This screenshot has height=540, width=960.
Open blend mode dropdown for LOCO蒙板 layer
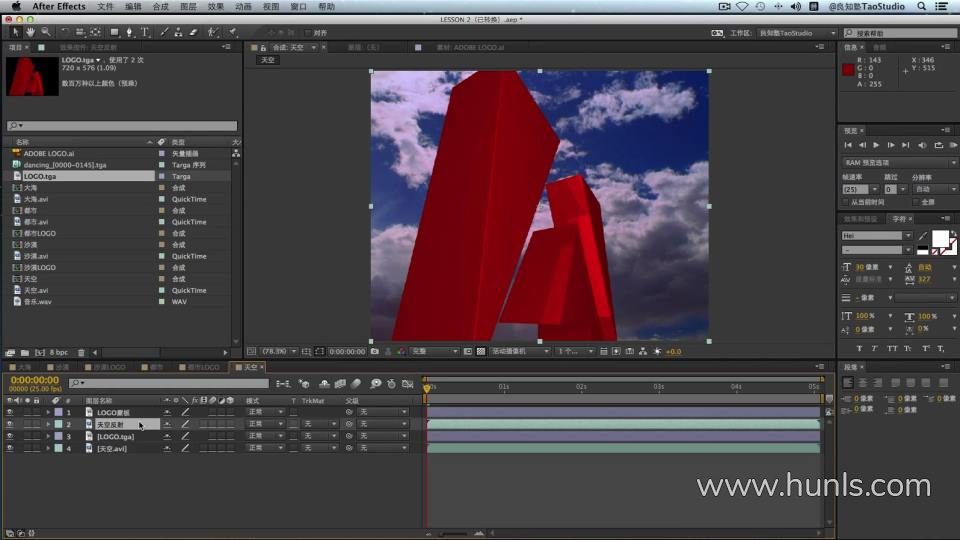coord(265,412)
